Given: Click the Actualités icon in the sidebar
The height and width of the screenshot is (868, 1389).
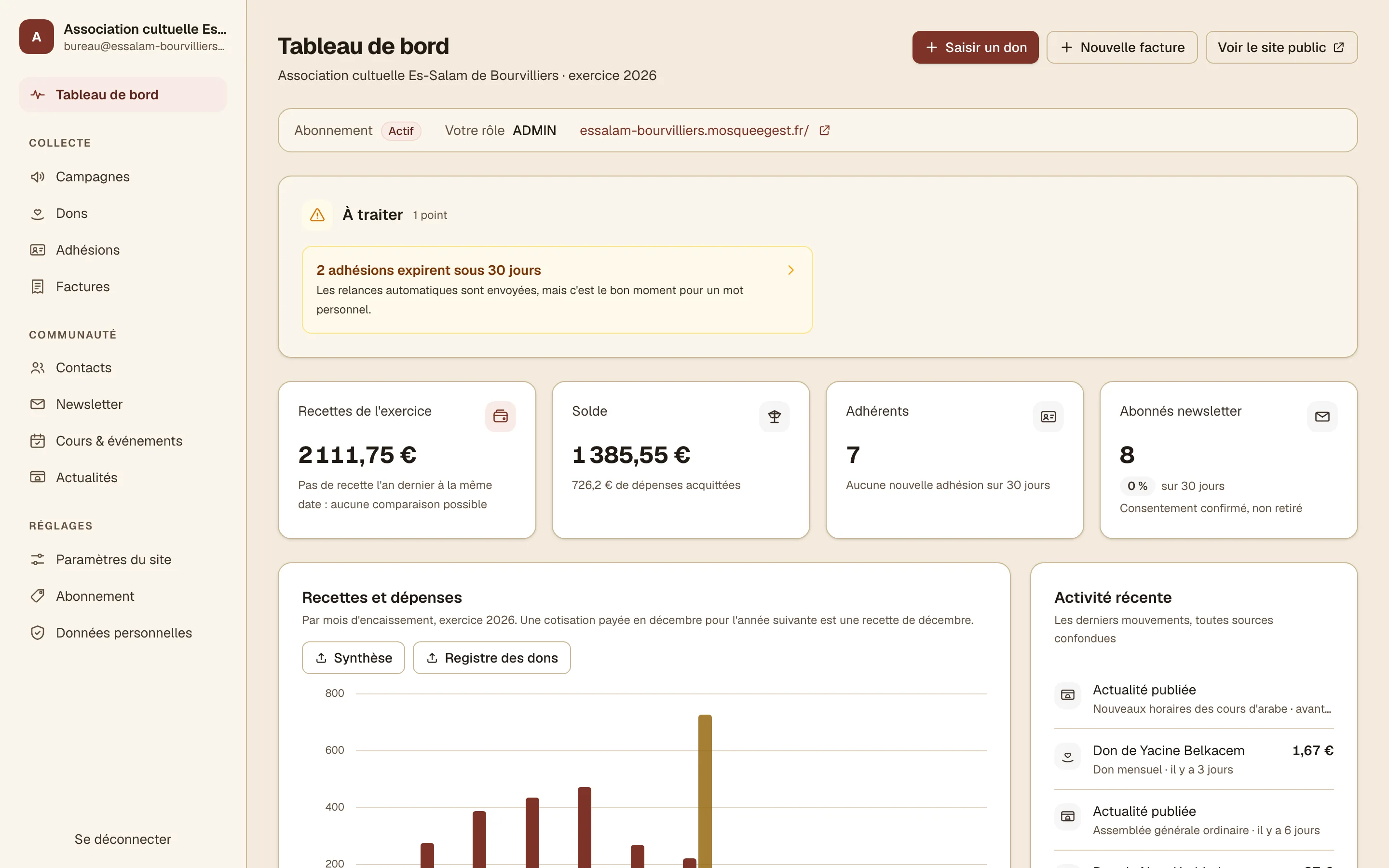Looking at the screenshot, I should (38, 477).
